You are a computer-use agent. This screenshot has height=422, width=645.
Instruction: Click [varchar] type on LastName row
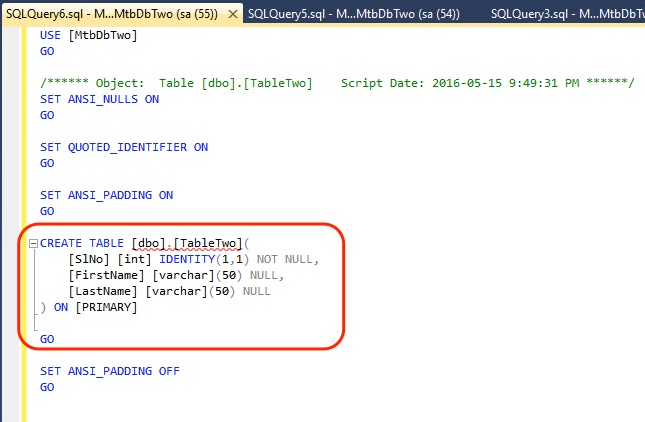pos(176,291)
